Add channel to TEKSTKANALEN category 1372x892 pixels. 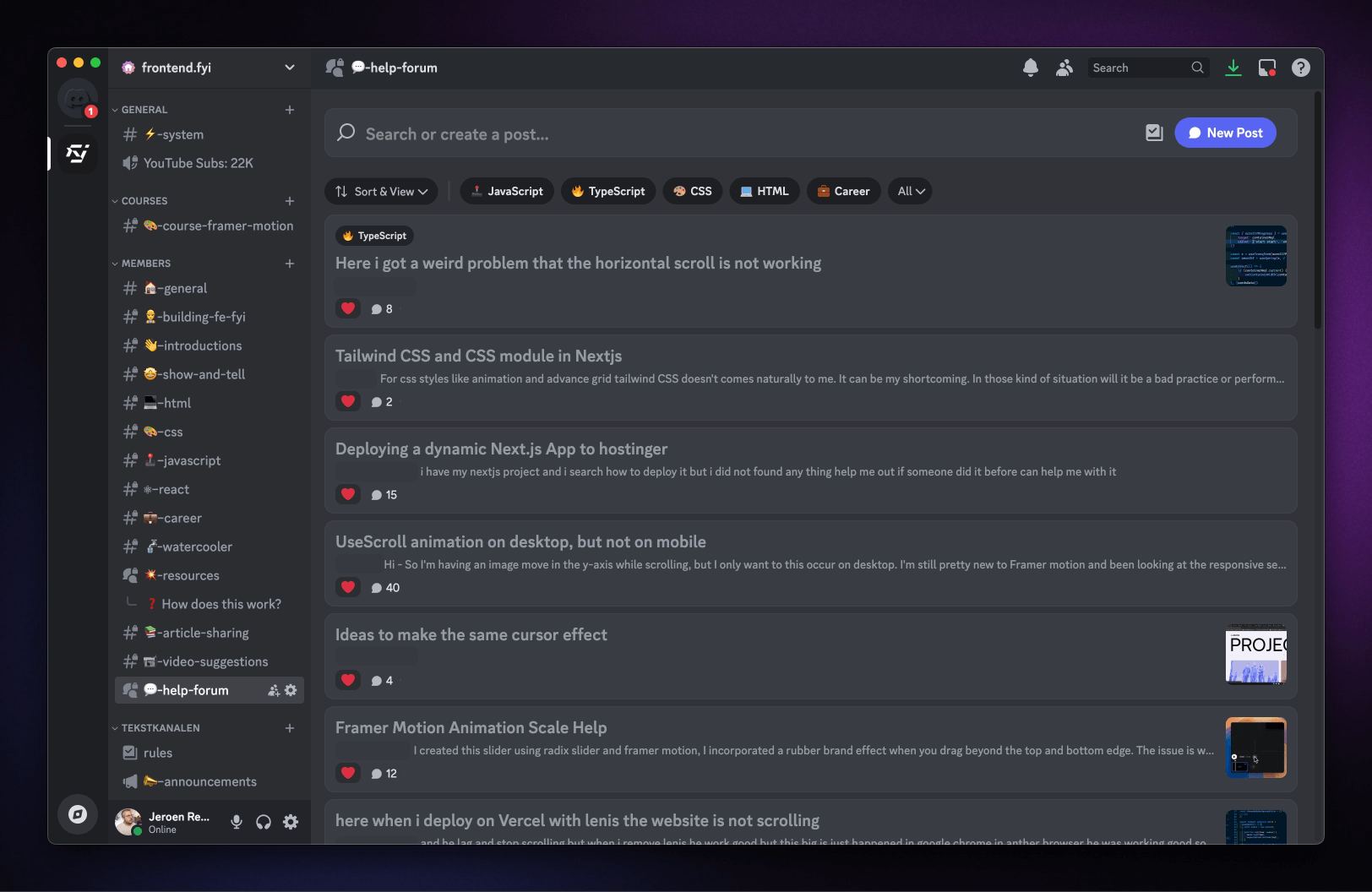click(290, 728)
